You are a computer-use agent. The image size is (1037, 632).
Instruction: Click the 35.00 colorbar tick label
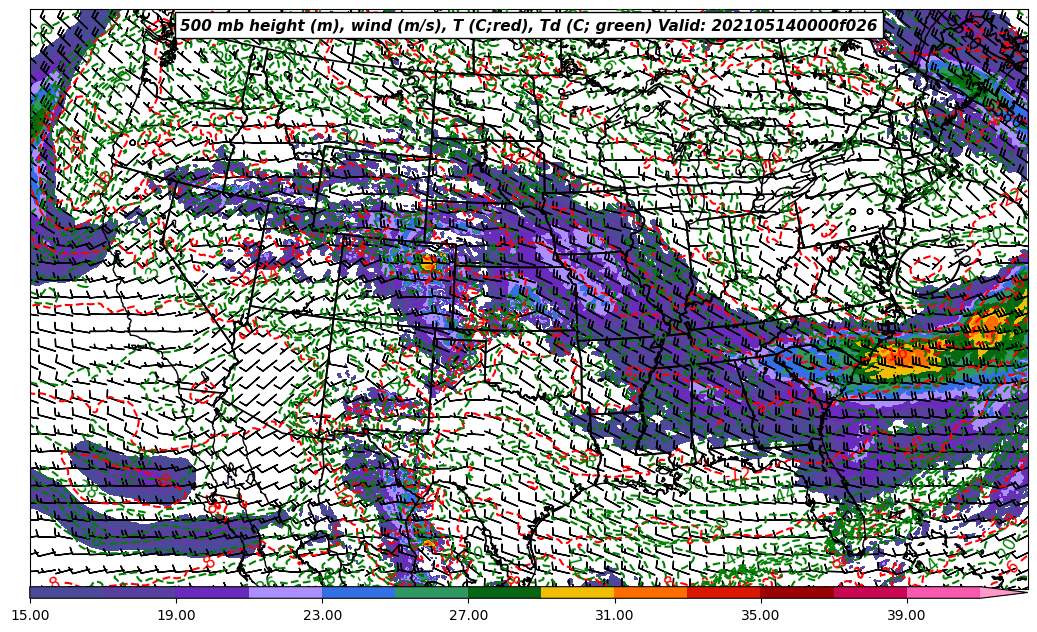[x=761, y=615]
